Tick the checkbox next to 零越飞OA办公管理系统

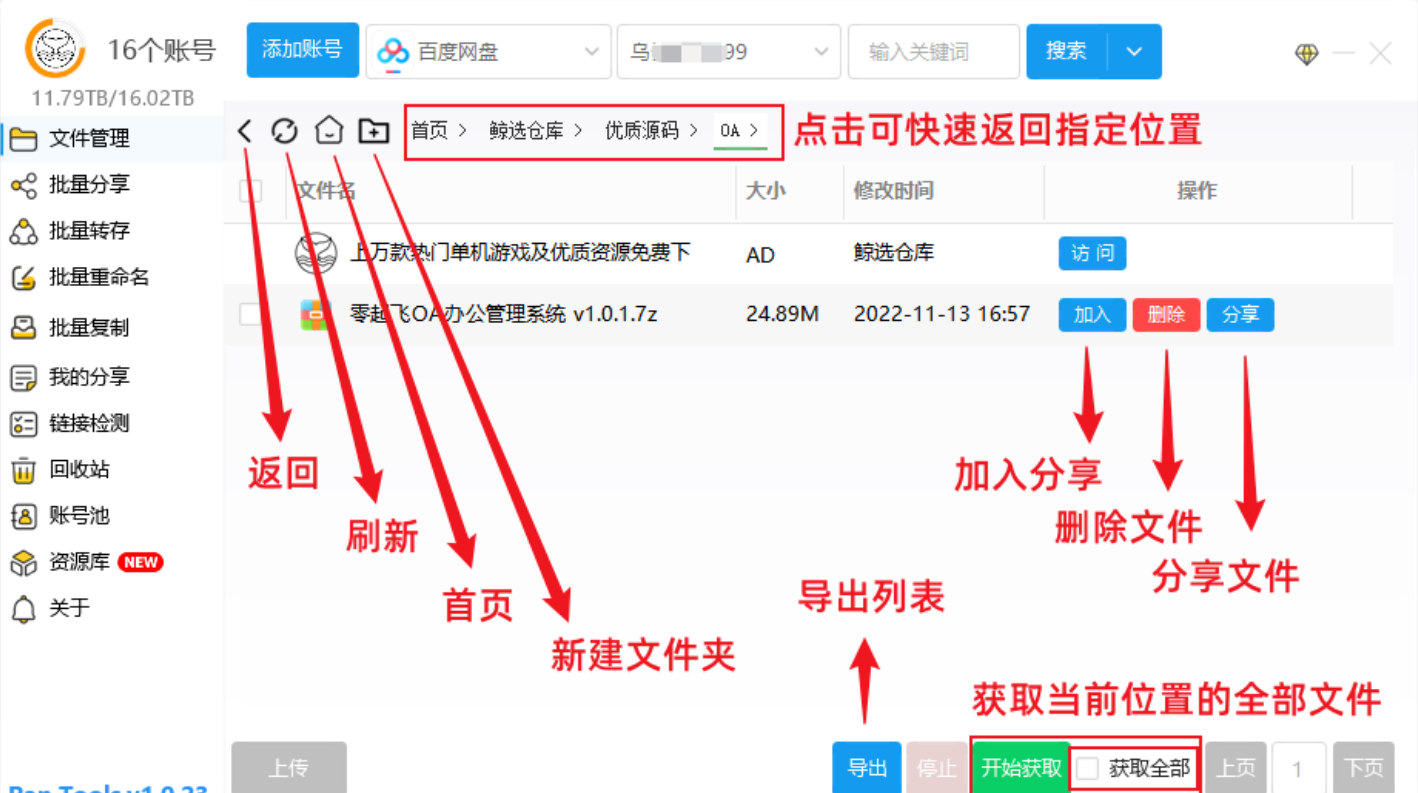[251, 314]
